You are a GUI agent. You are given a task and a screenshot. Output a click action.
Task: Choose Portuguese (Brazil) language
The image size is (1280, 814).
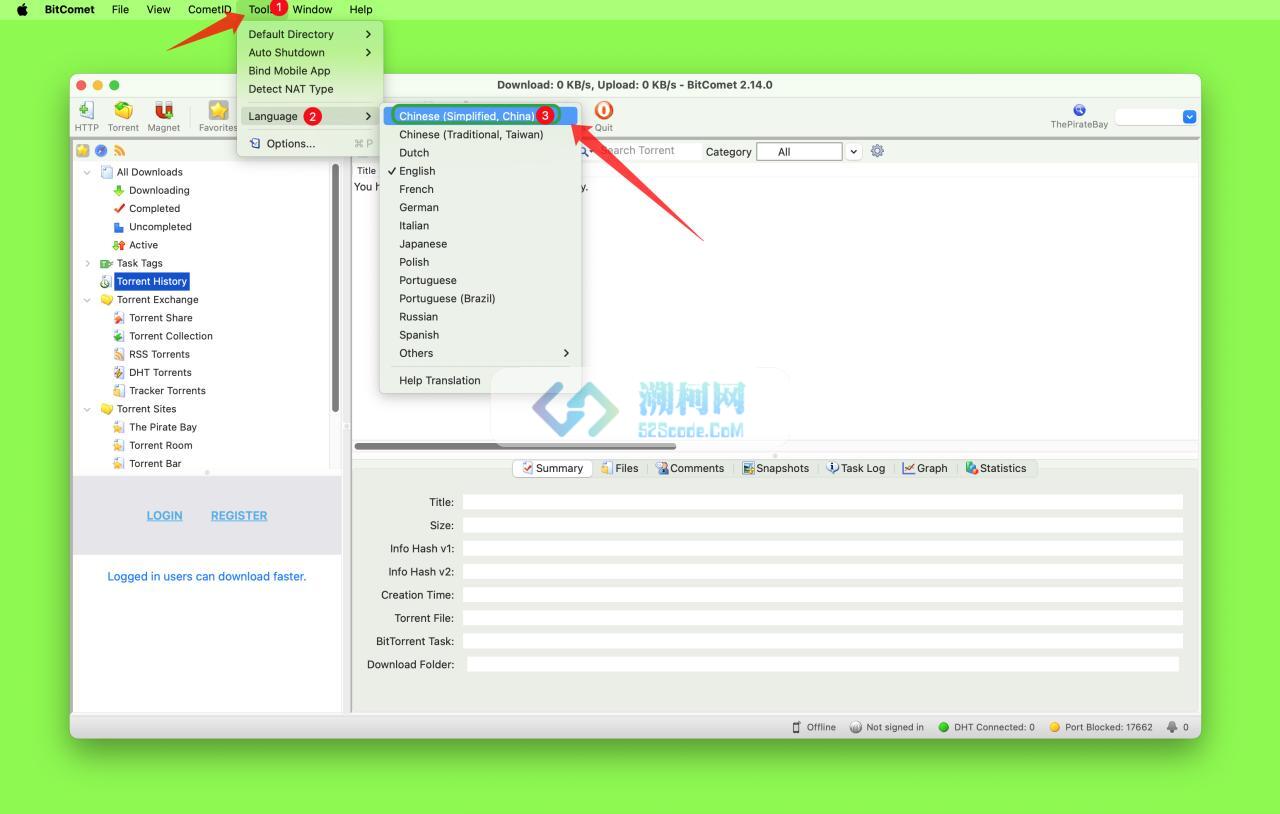480,298
